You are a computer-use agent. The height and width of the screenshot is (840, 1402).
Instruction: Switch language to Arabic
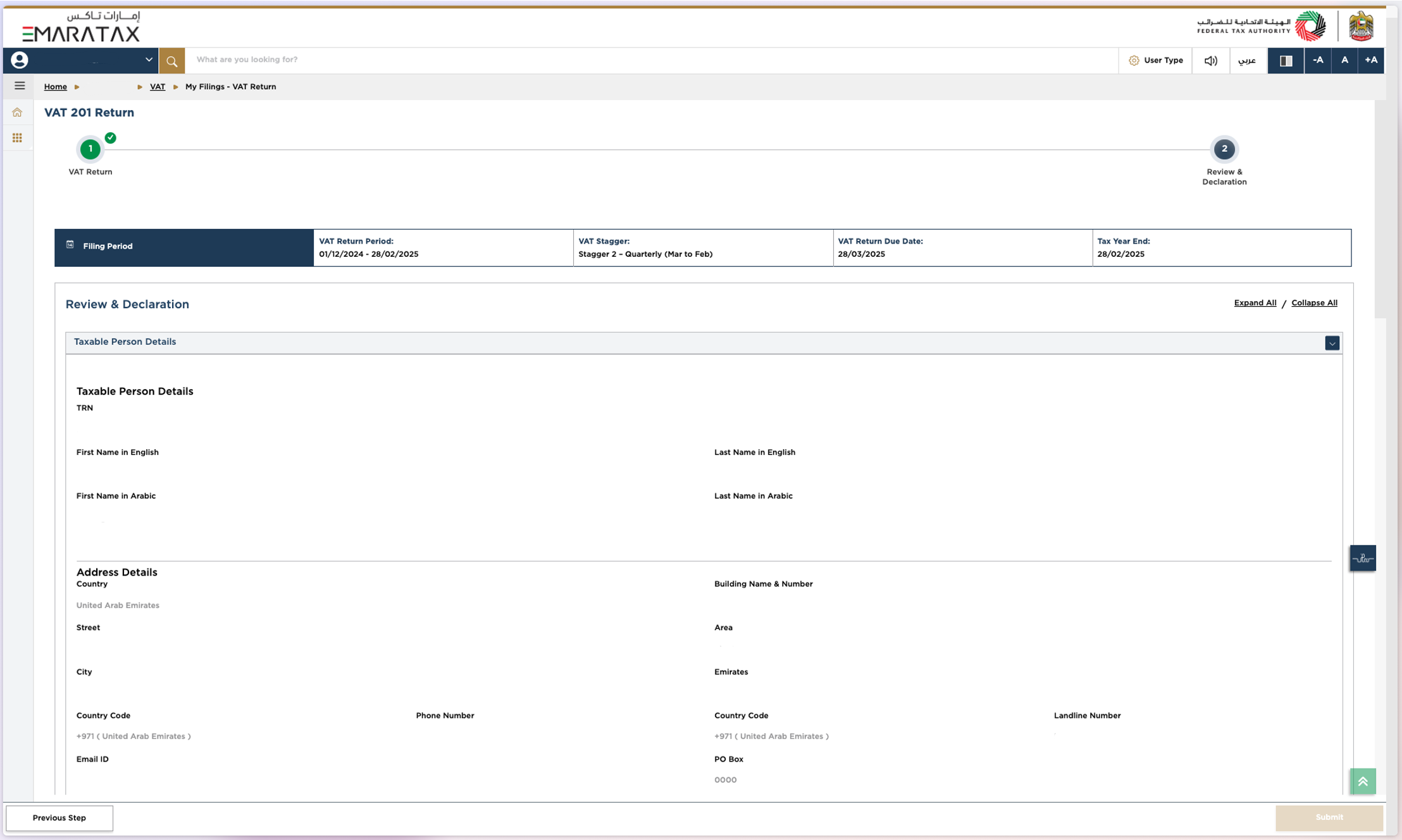pyautogui.click(x=1247, y=61)
